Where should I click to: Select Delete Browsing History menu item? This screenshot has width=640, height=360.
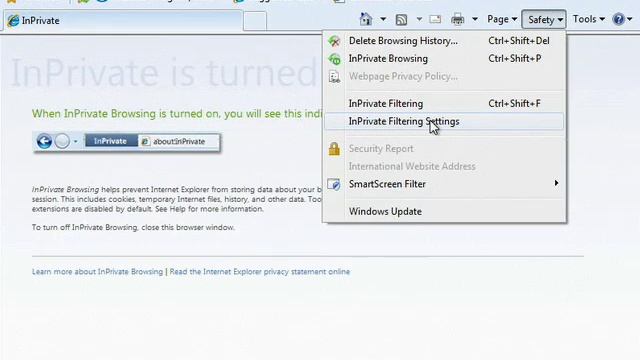[444, 41]
